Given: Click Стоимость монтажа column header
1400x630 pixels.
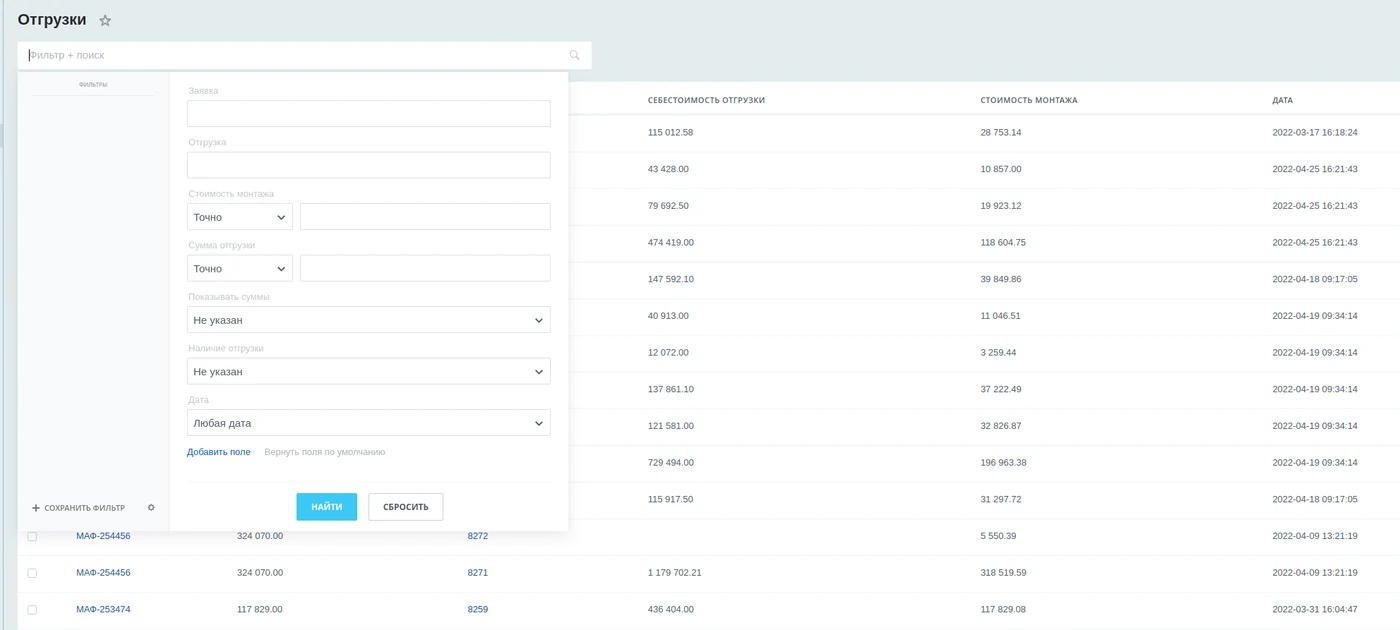Looking at the screenshot, I should coord(1029,100).
